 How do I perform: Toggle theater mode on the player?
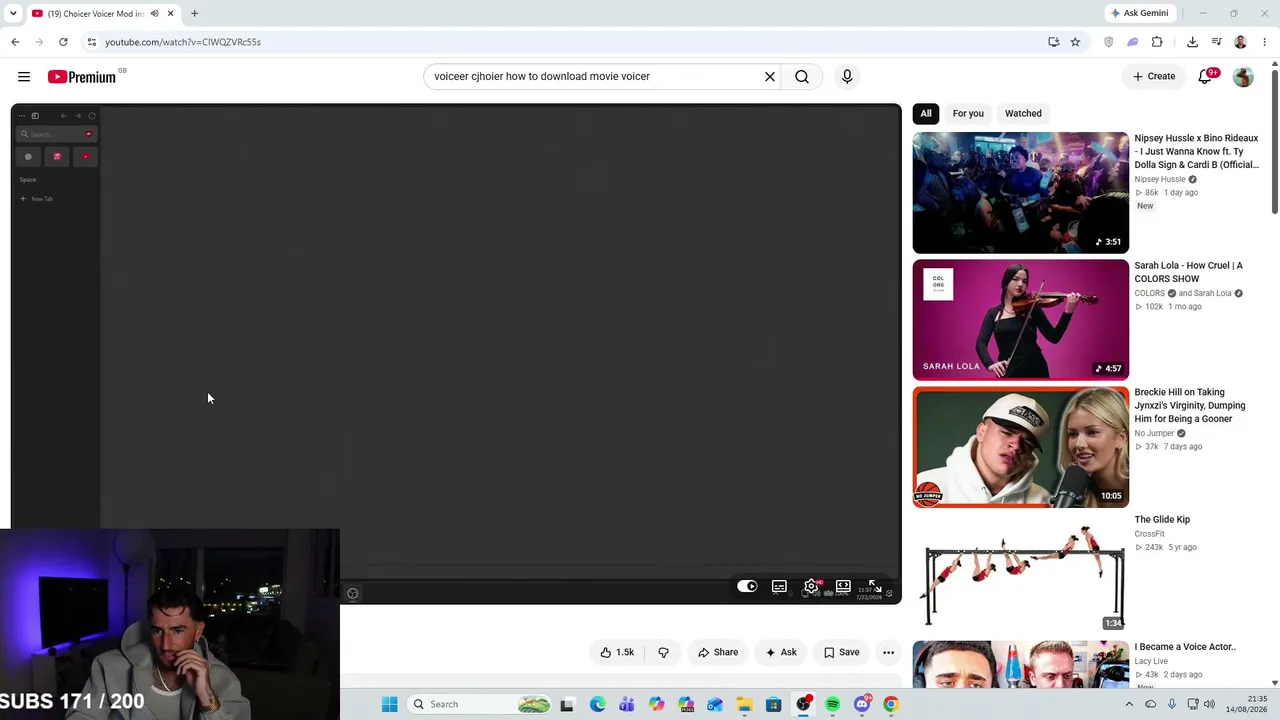843,587
